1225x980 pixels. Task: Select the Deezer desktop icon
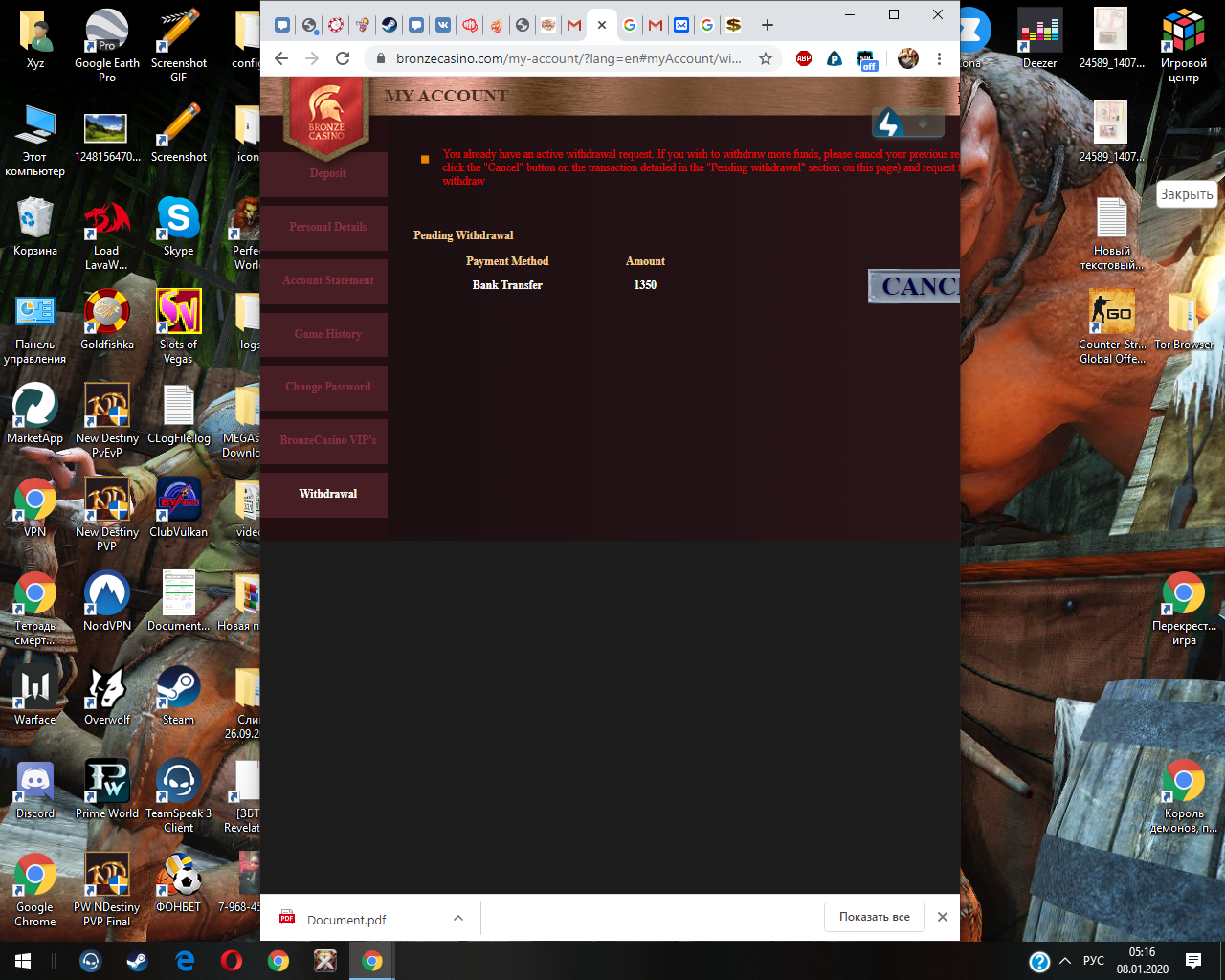1040,39
